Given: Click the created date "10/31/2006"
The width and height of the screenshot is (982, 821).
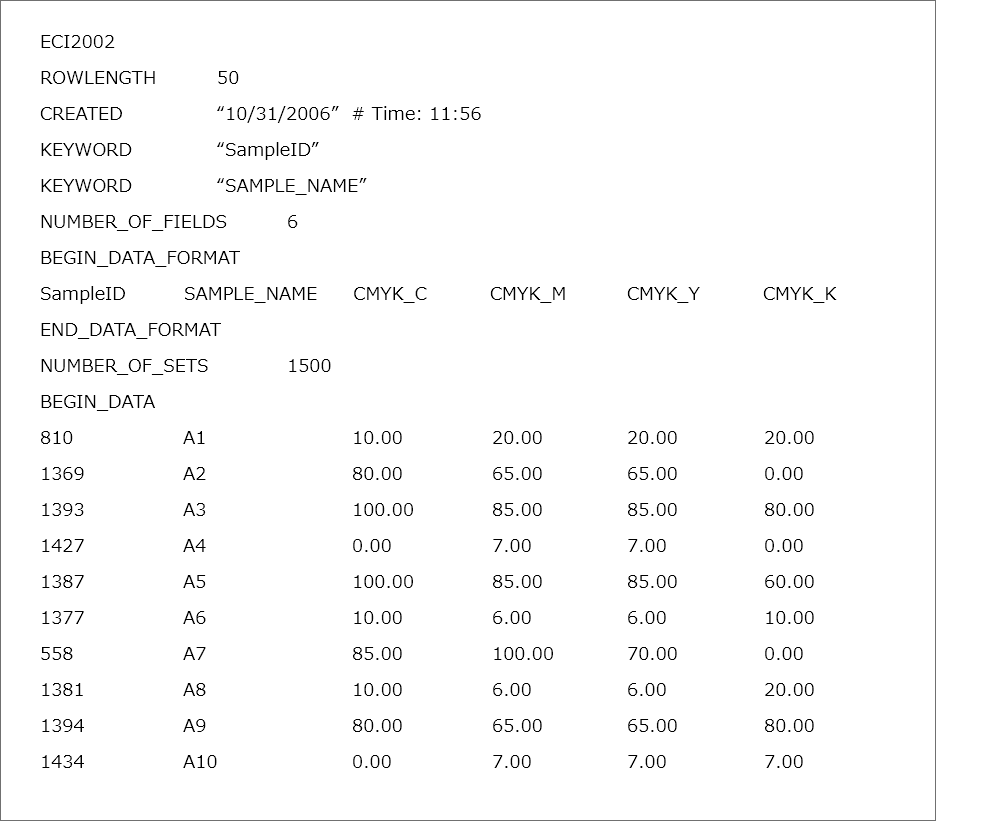Looking at the screenshot, I should pos(278,114).
